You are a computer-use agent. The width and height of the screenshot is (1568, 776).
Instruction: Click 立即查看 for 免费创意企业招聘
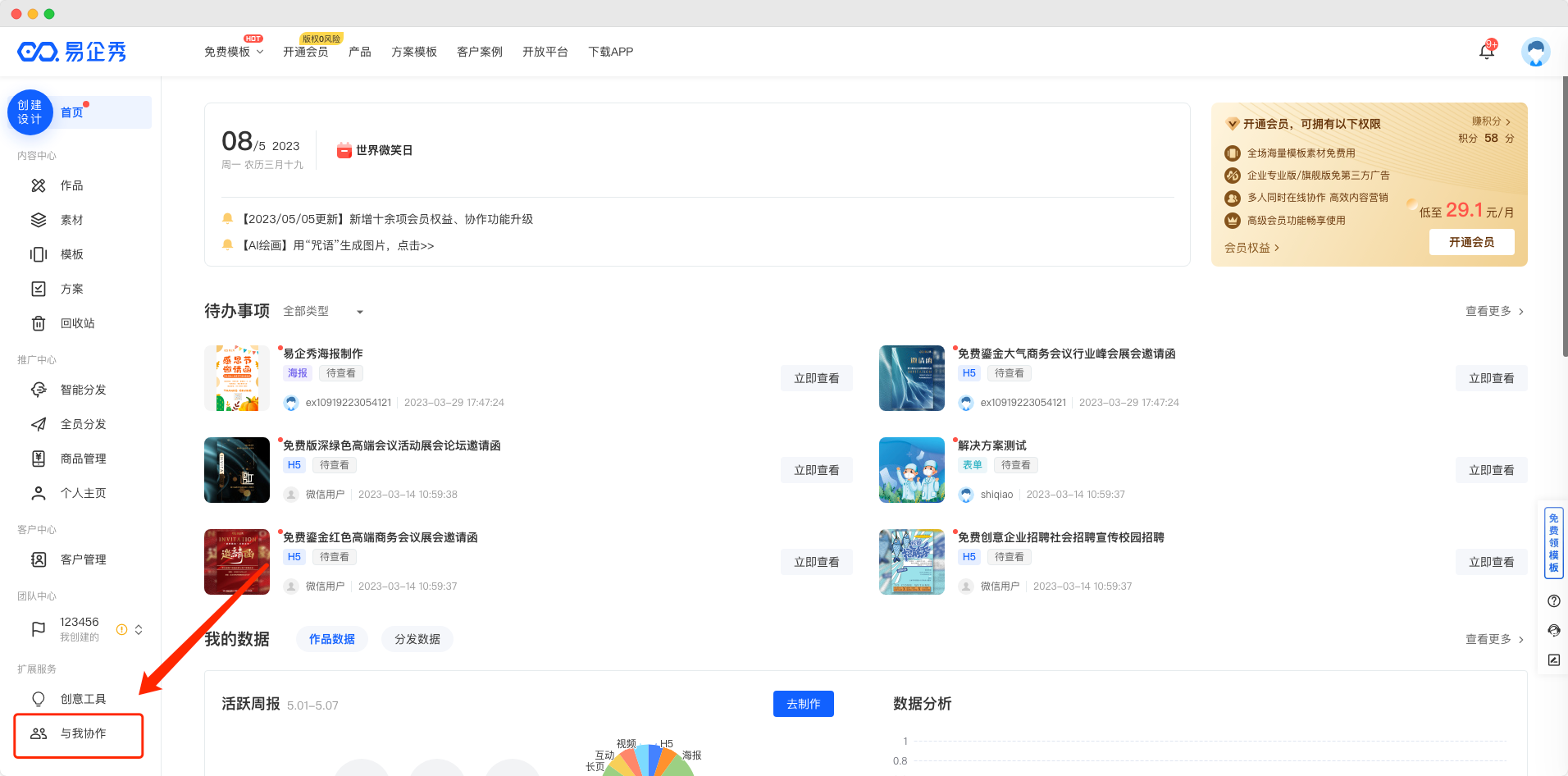[1492, 562]
